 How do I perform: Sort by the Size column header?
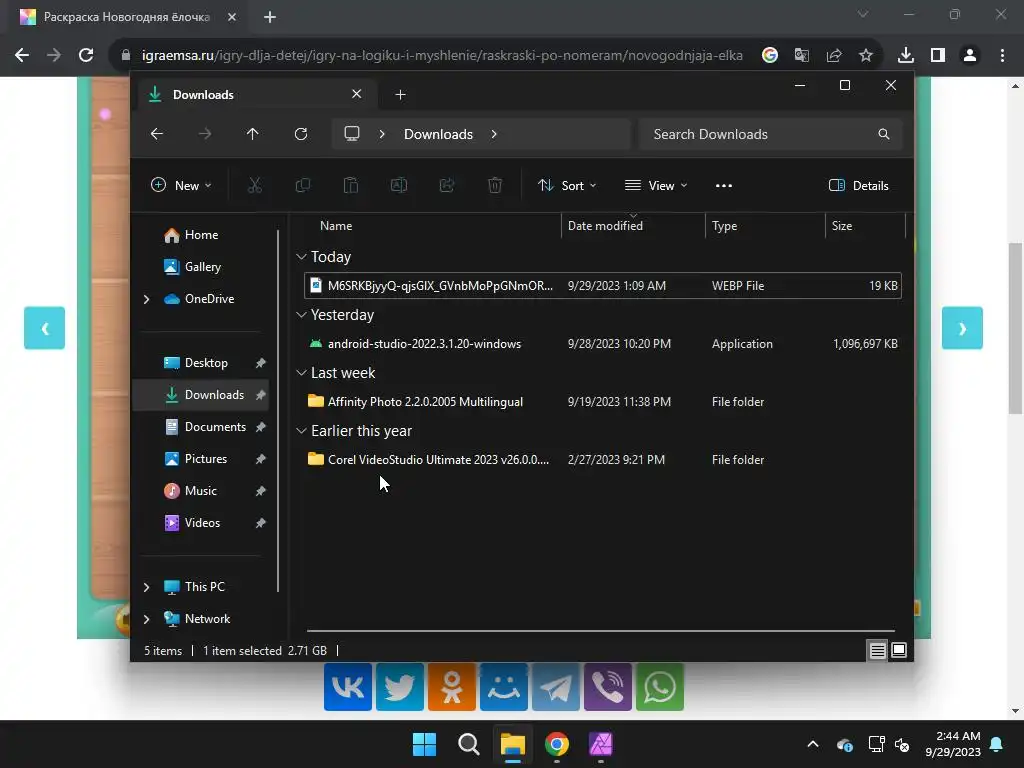click(x=842, y=226)
